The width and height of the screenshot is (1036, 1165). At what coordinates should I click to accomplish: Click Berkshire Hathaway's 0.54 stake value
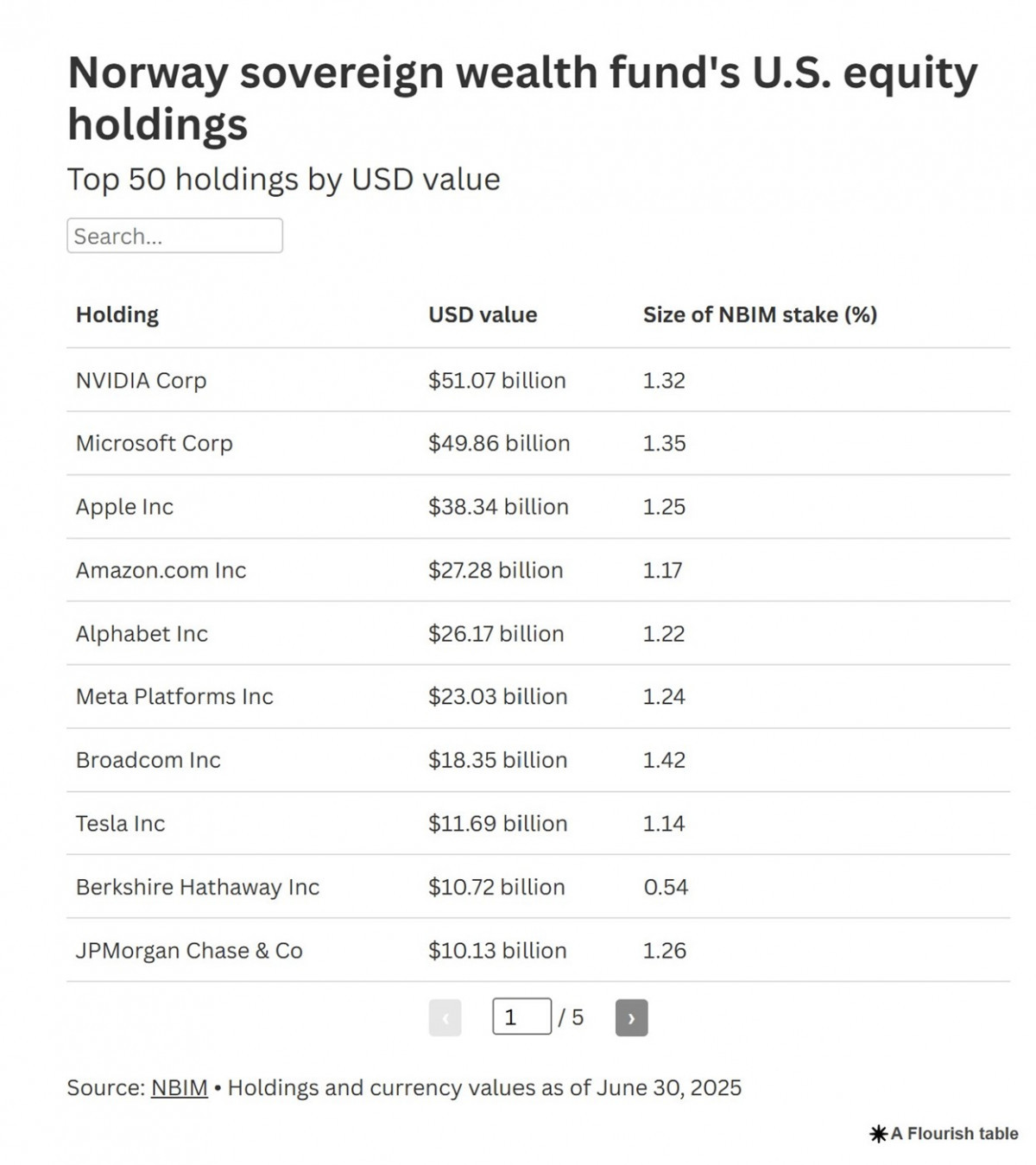tap(666, 887)
